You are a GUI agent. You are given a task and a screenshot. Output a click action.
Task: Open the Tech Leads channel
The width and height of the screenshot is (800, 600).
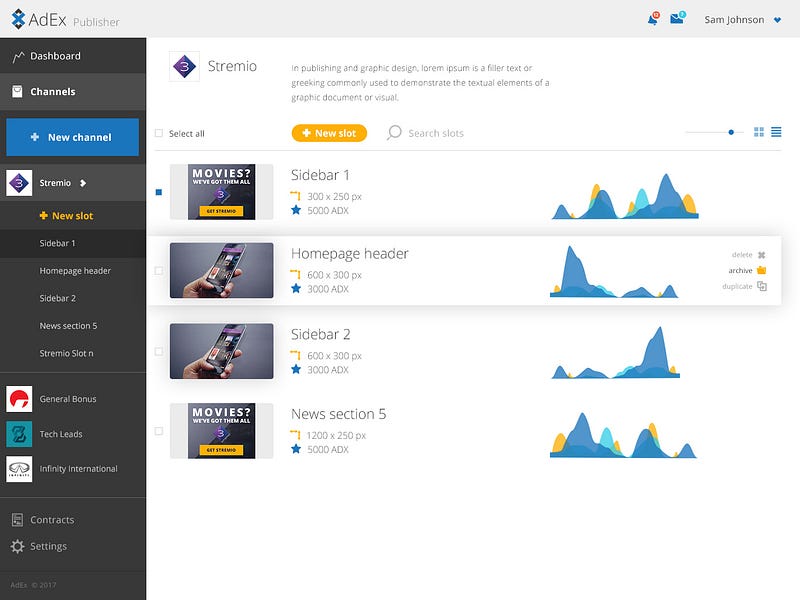coord(61,434)
